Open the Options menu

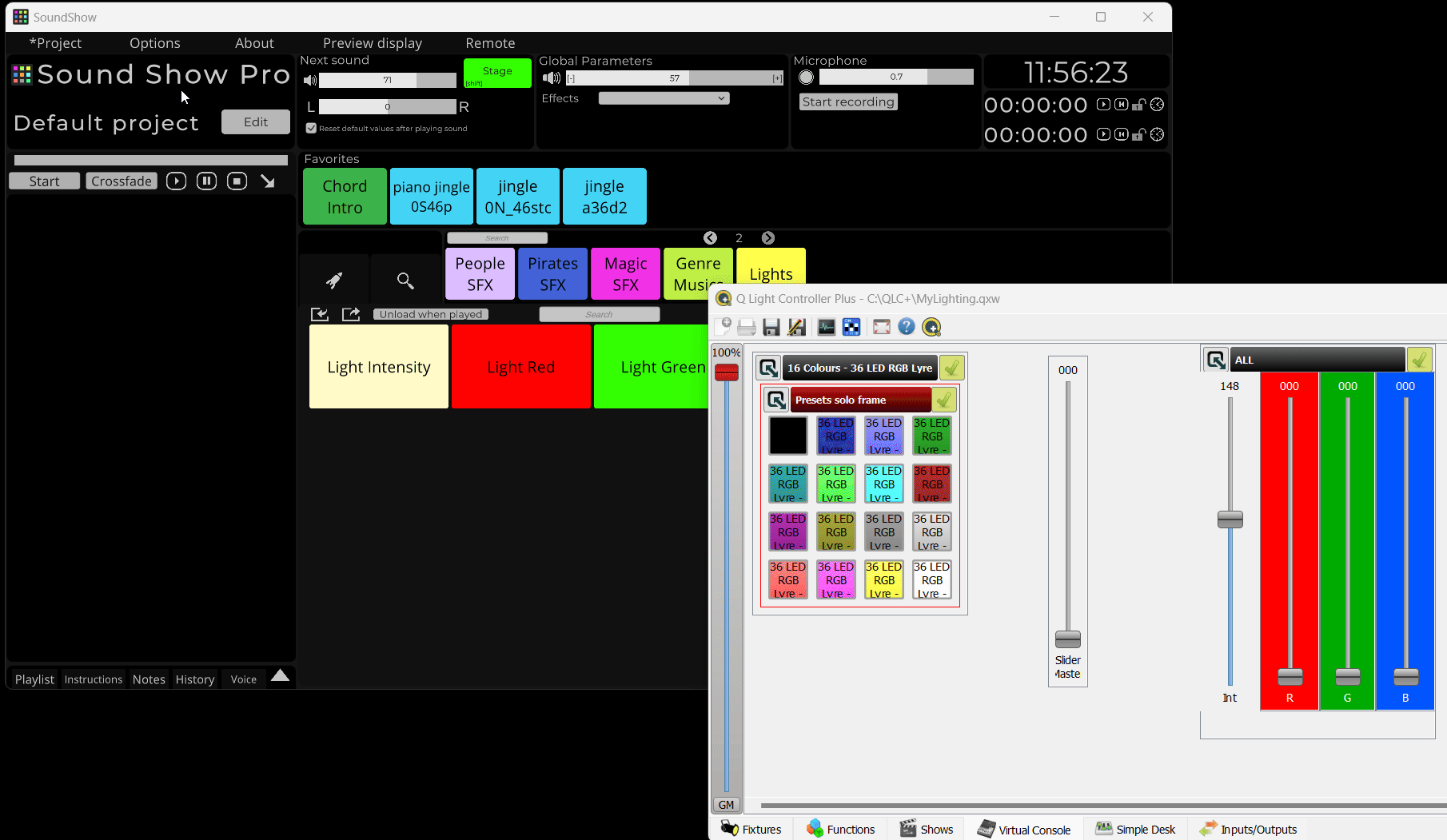[155, 43]
